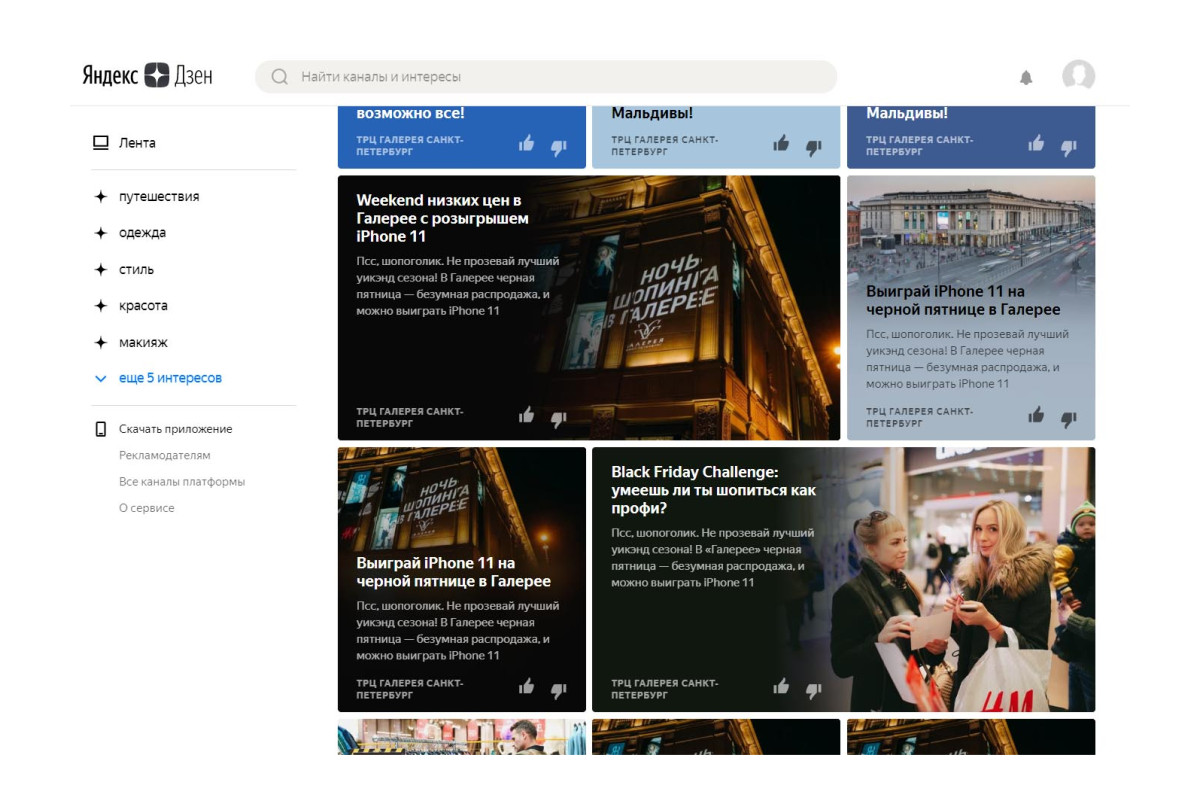This screenshot has height=807, width=1200.
Task: Open ТРЦ Галерея channel under 'возможно все!'
Action: [x=410, y=146]
